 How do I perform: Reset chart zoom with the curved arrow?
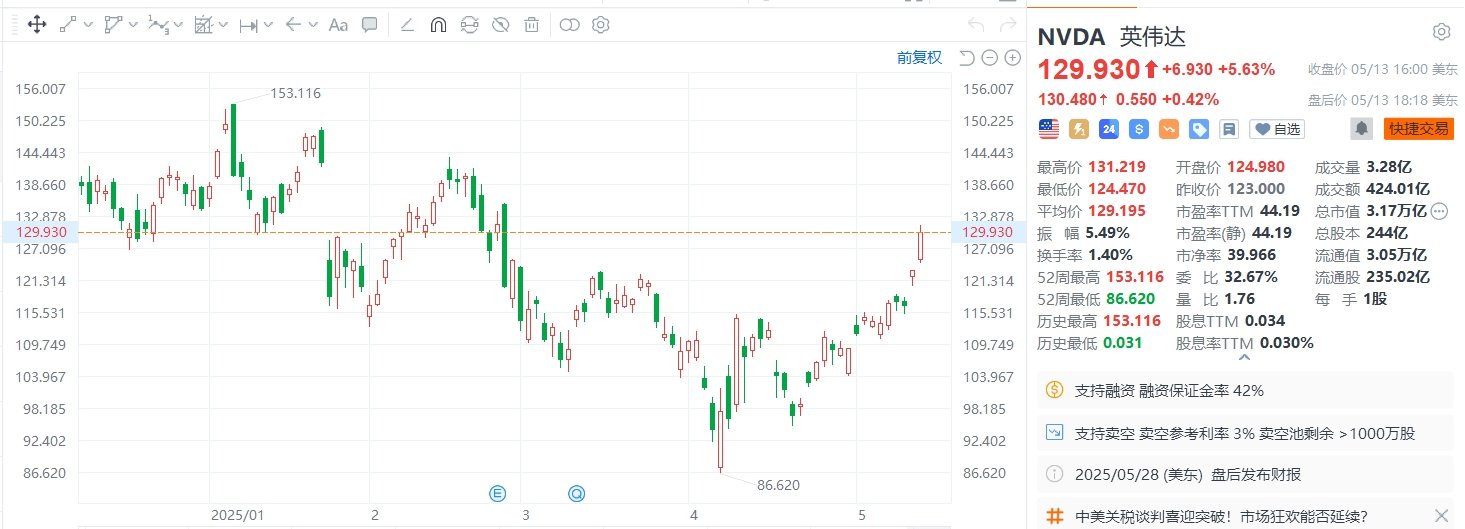(x=967, y=58)
